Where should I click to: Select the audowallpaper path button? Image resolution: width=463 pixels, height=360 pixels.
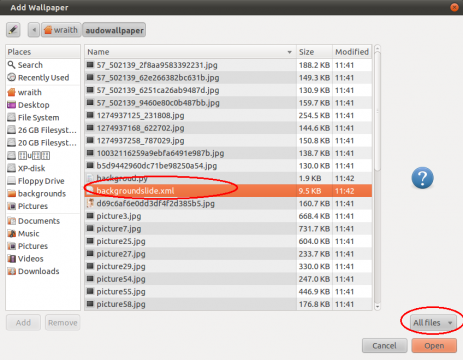pos(114,30)
